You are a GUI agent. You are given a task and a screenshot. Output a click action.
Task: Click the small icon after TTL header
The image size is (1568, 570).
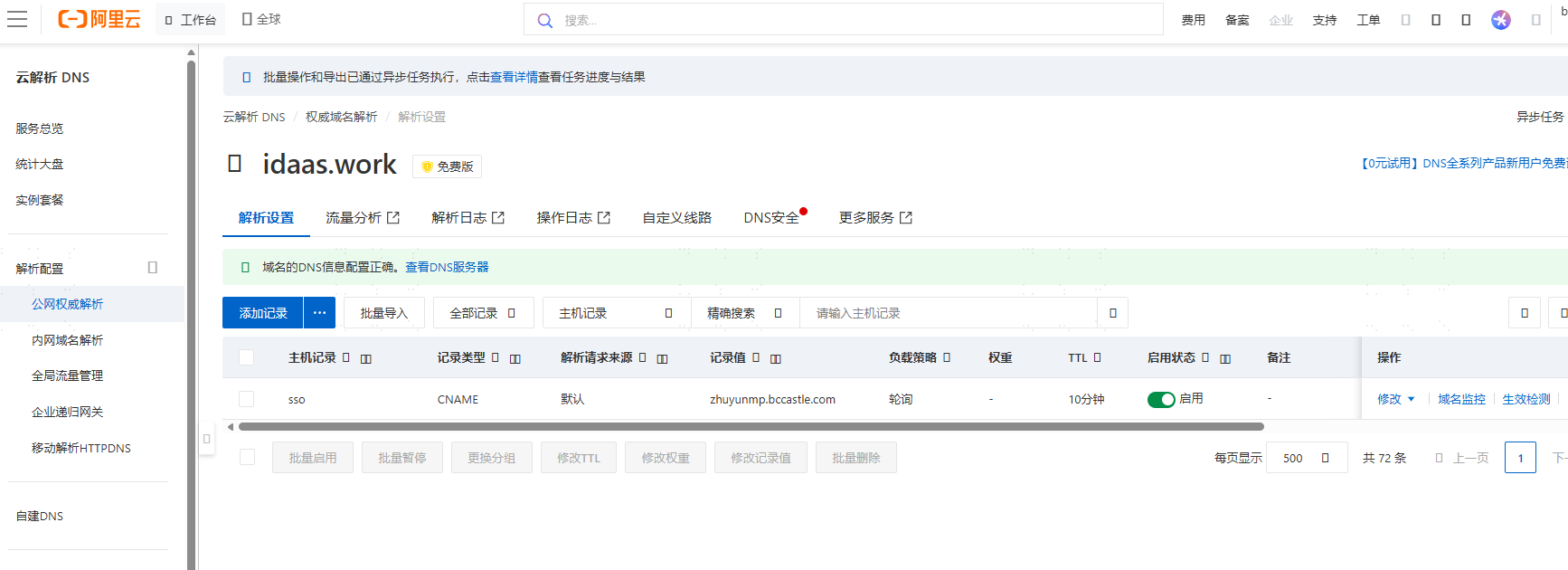(1097, 357)
